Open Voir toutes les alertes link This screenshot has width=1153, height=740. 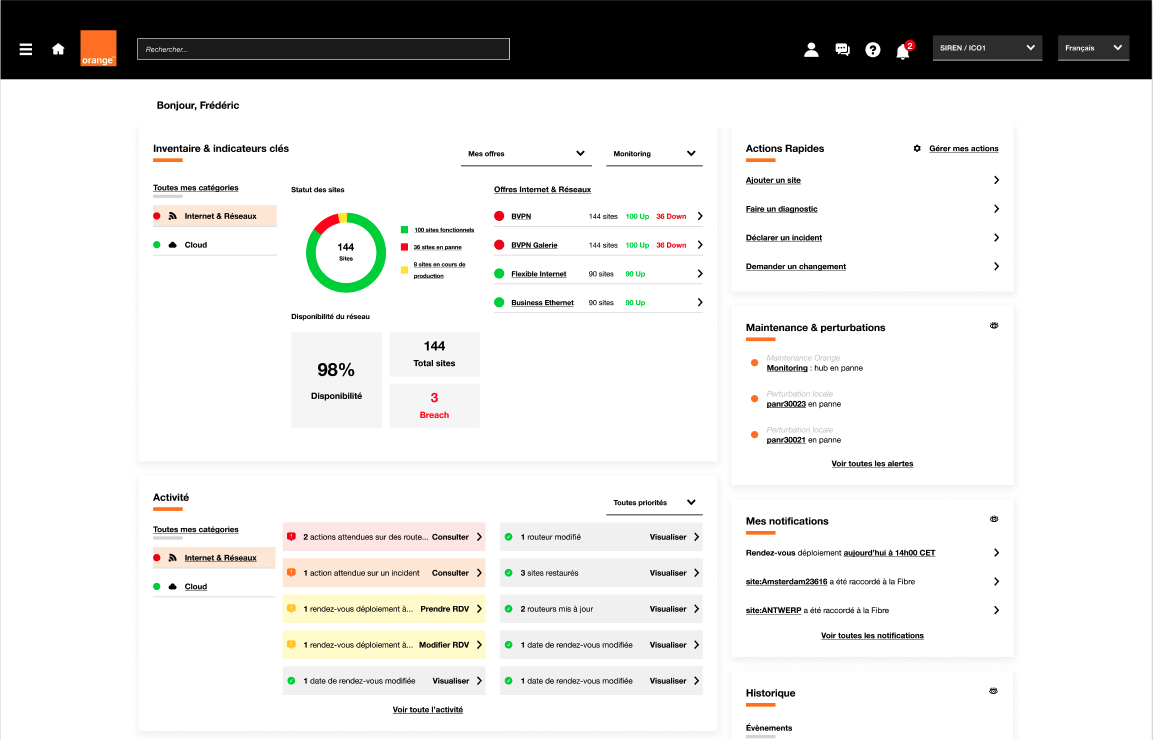point(872,464)
